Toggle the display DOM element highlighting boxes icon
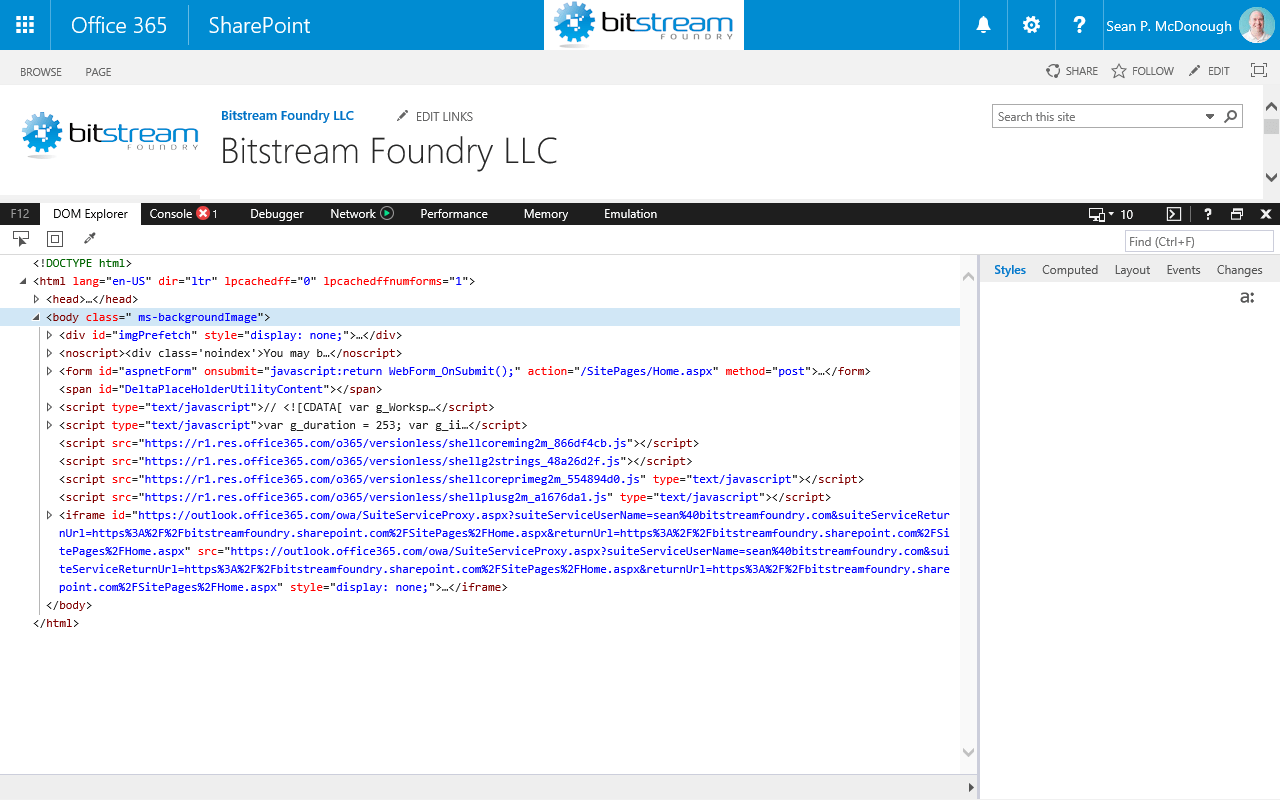This screenshot has height=800, width=1280. pyautogui.click(x=55, y=239)
